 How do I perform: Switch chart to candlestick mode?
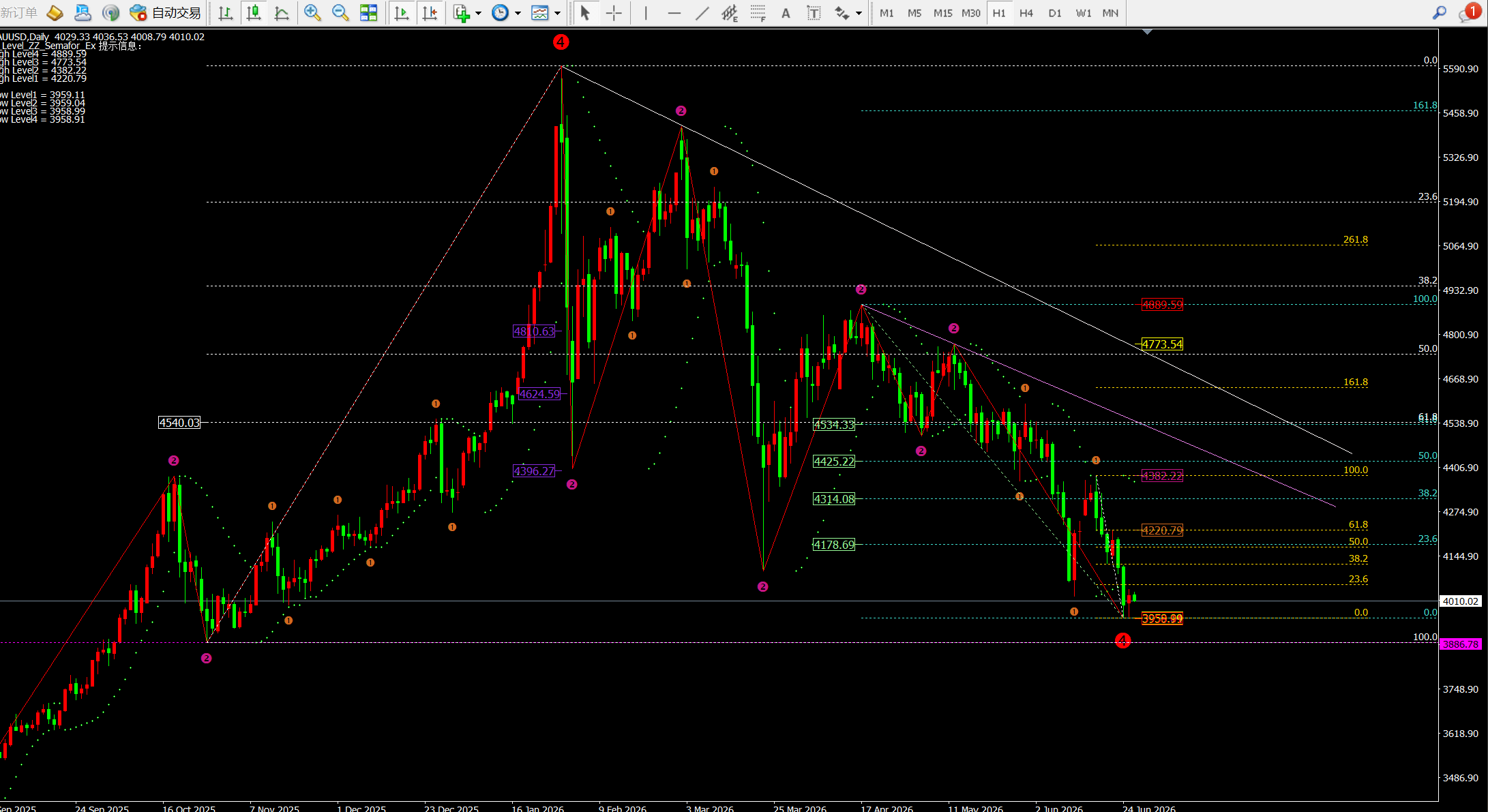(254, 12)
